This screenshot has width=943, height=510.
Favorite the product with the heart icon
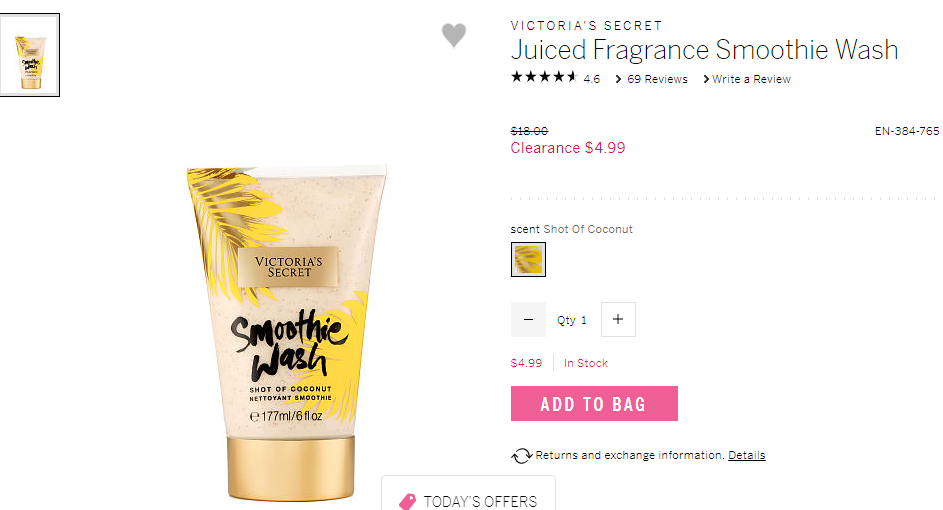point(453,35)
